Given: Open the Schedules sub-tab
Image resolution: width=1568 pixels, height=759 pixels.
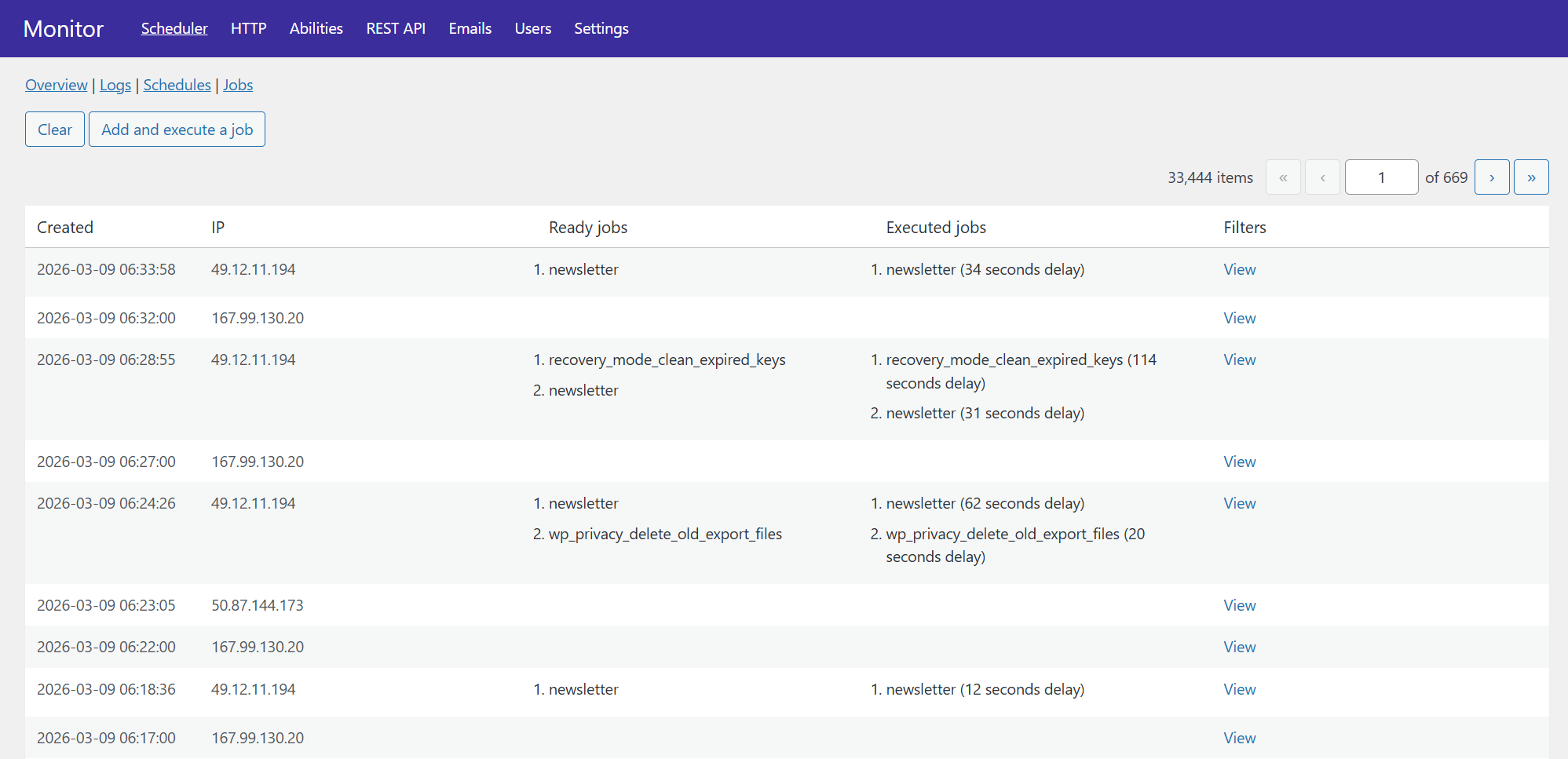Looking at the screenshot, I should pyautogui.click(x=177, y=85).
